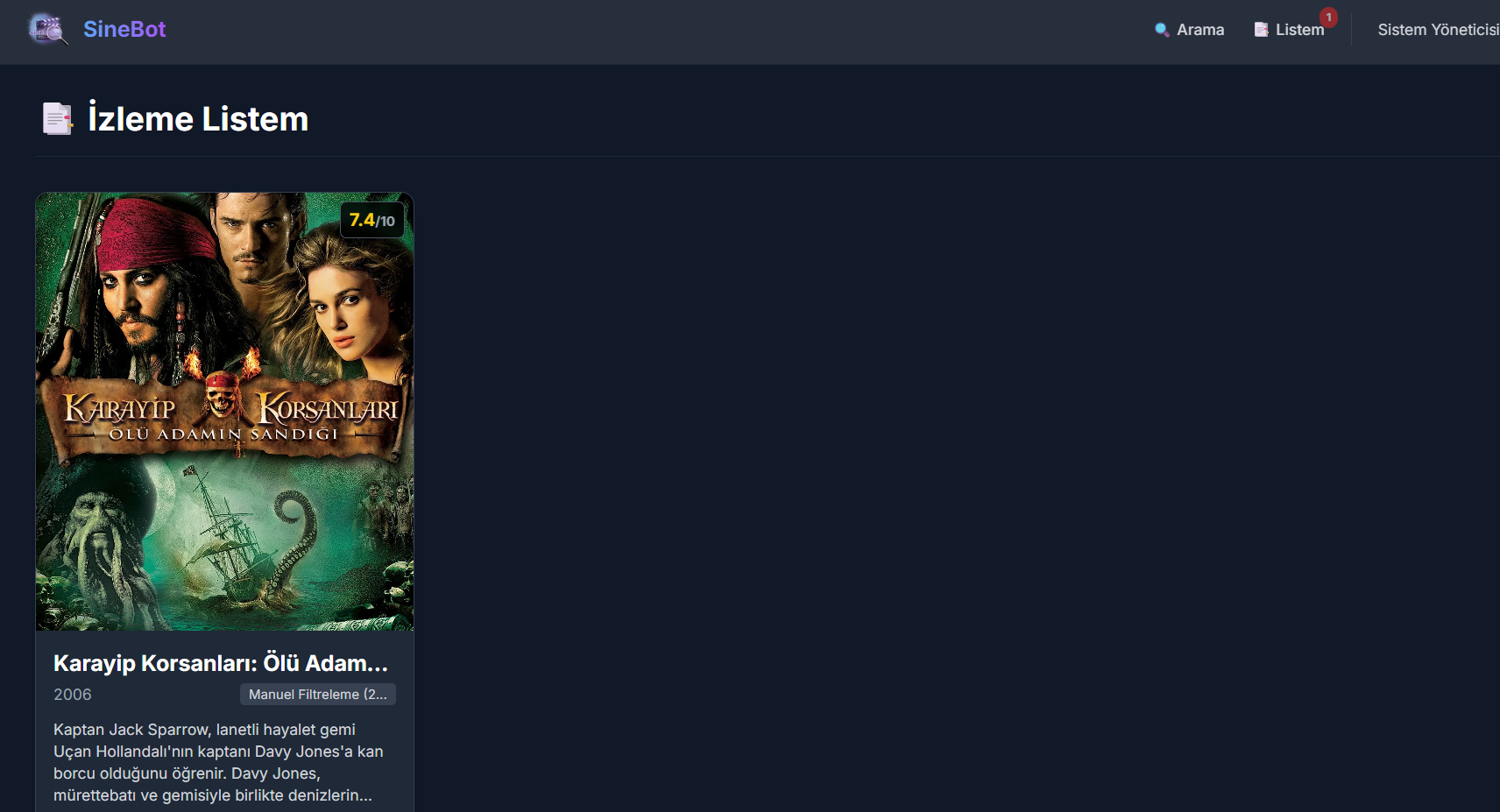Click the 7.4/10 rating badge
Screen dimensions: 1500x812
[x=371, y=220]
